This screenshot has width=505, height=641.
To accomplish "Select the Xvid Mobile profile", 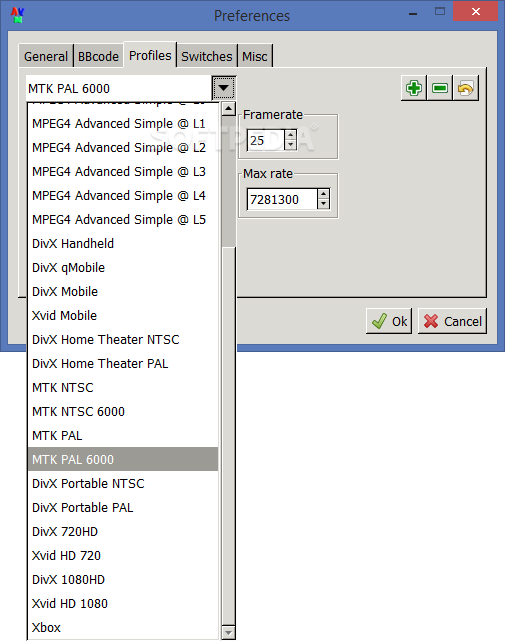I will point(123,316).
